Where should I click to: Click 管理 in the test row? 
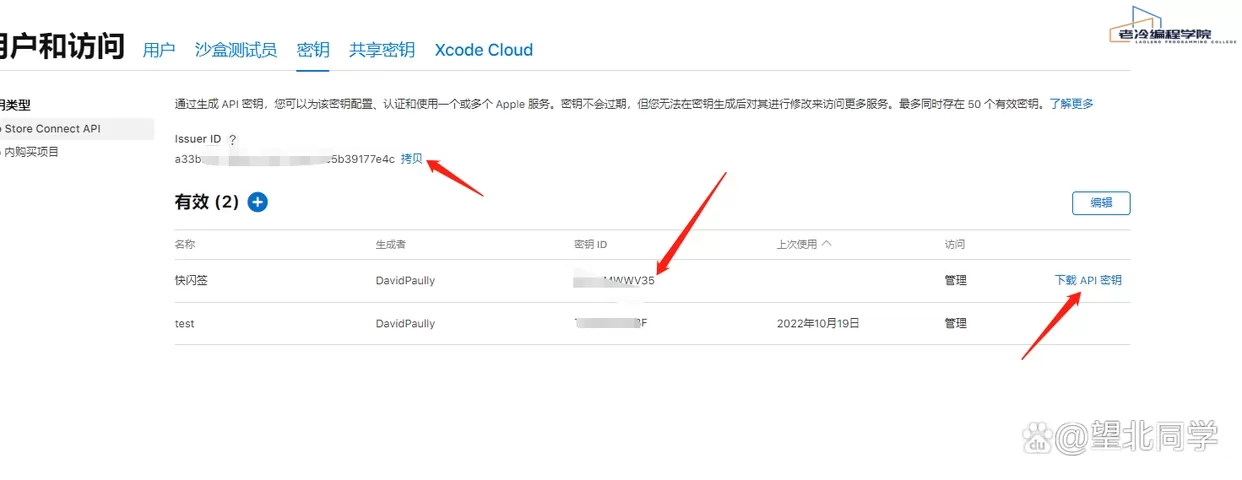point(956,324)
